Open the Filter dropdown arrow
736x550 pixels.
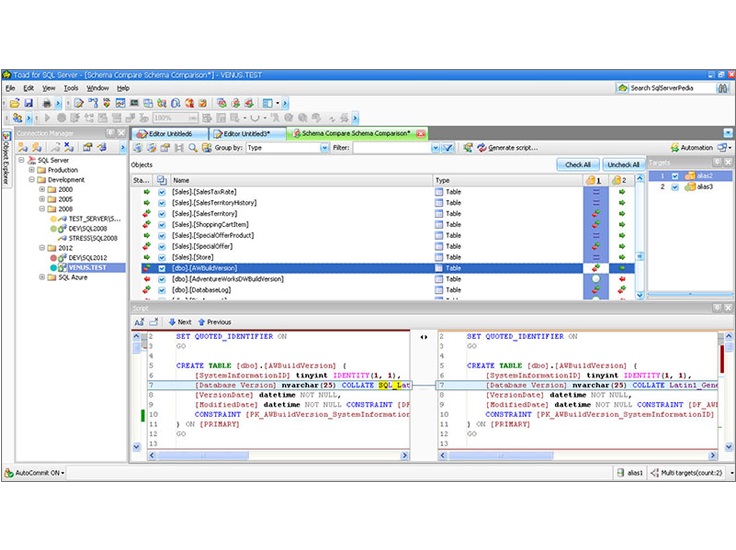coord(435,148)
